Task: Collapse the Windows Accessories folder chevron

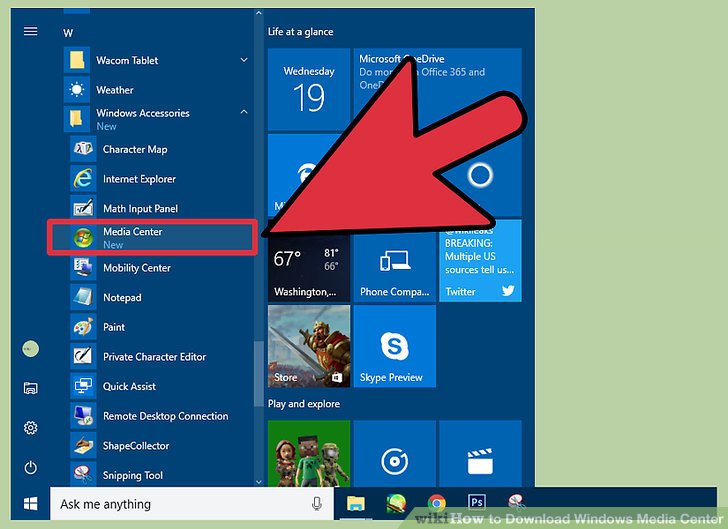Action: [x=244, y=112]
